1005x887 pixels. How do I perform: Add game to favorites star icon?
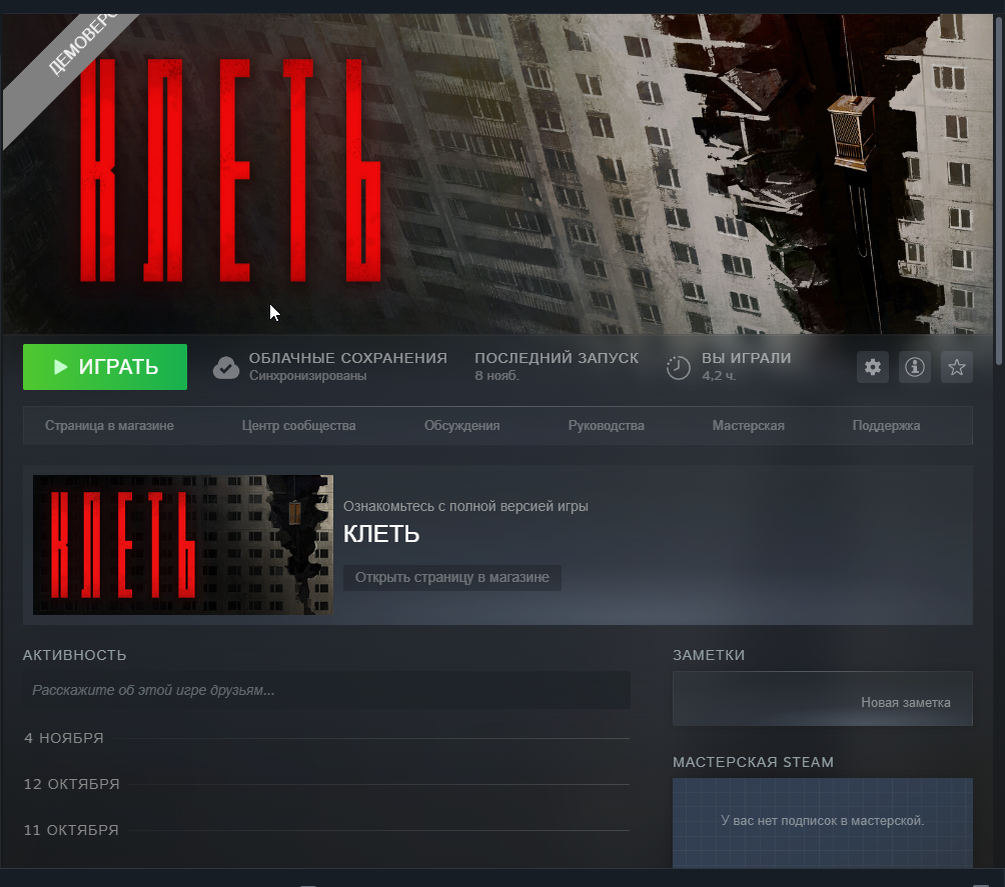tap(956, 367)
